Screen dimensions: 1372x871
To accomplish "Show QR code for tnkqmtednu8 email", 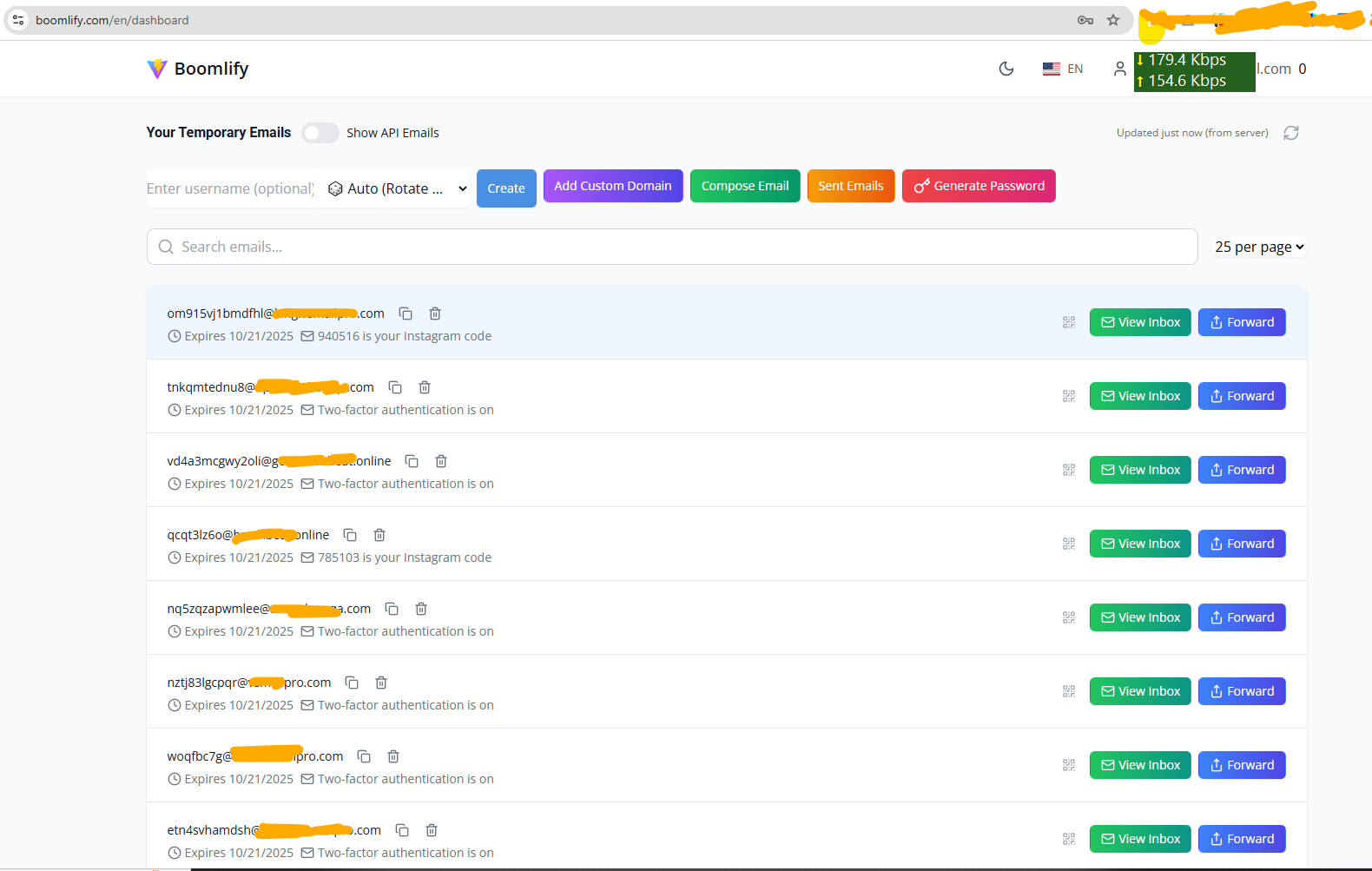I will coord(1069,396).
